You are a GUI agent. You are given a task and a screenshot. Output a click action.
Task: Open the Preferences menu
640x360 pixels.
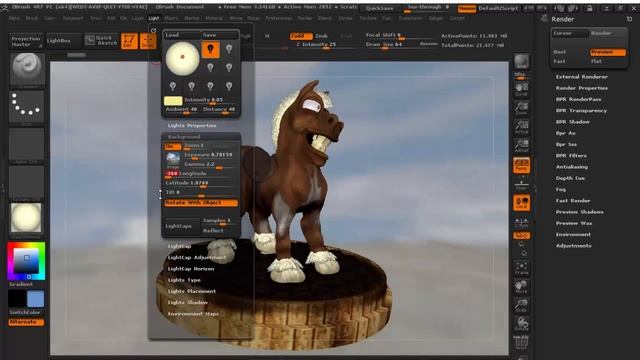pyautogui.click(x=280, y=18)
